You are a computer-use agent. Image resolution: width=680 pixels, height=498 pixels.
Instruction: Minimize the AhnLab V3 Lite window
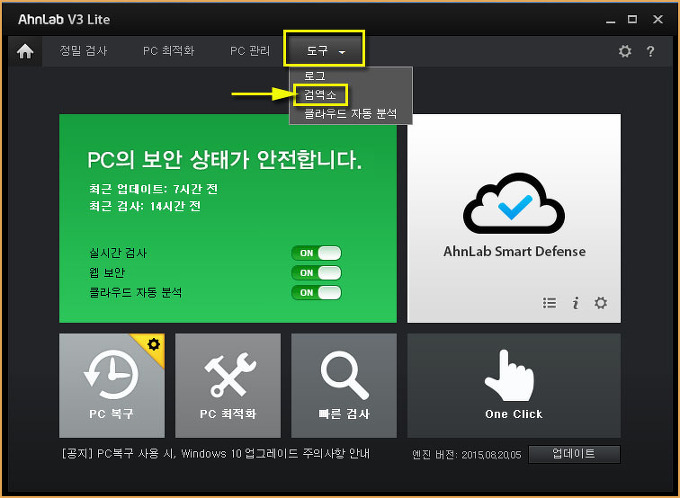(x=611, y=20)
